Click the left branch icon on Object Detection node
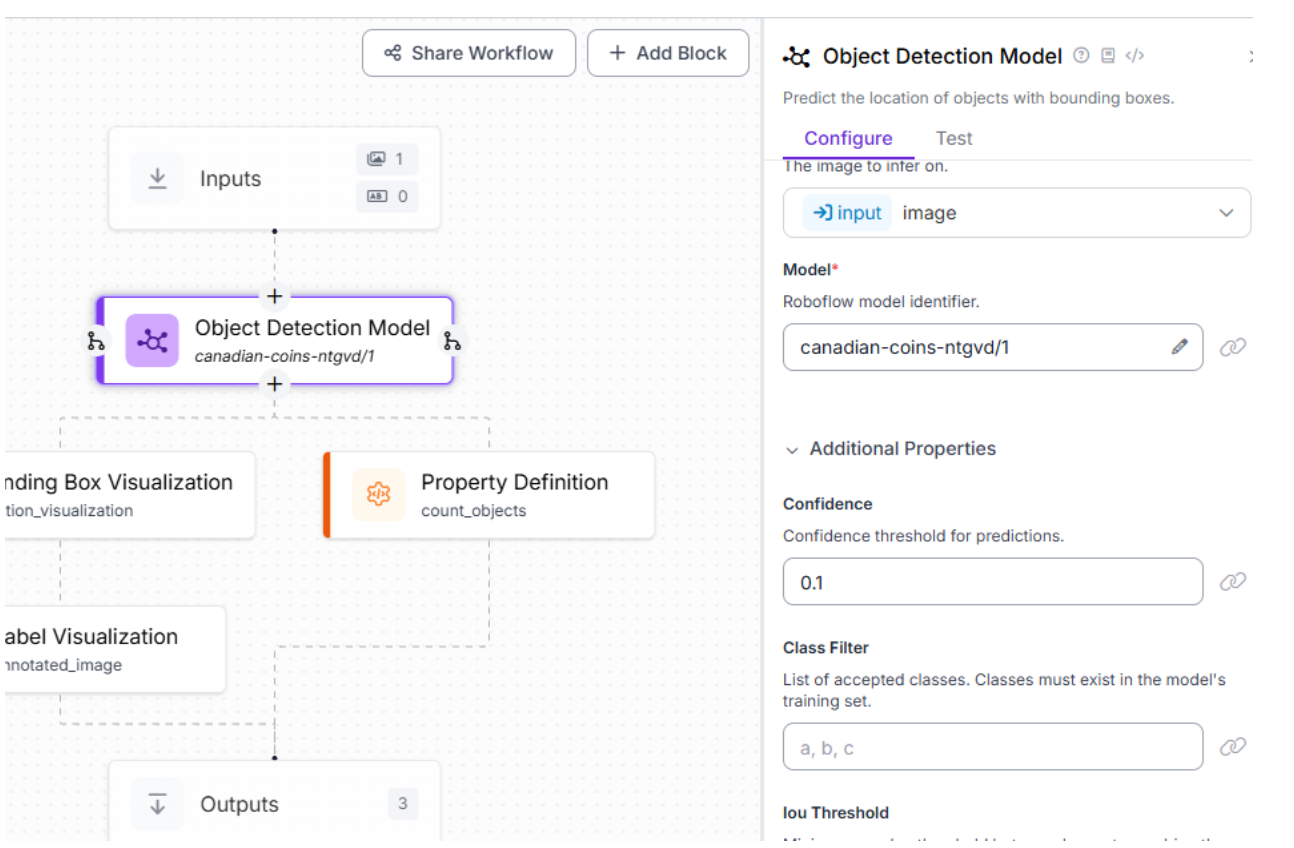 [96, 341]
